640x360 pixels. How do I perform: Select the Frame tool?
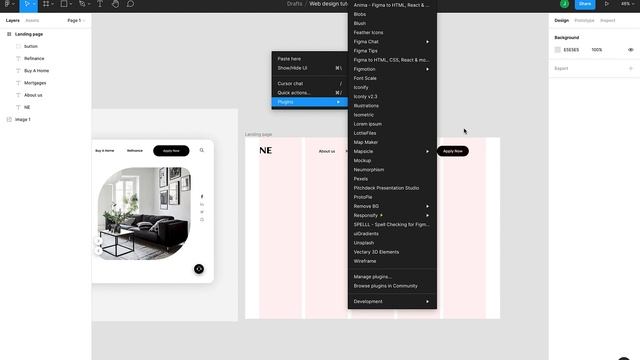pos(46,4)
